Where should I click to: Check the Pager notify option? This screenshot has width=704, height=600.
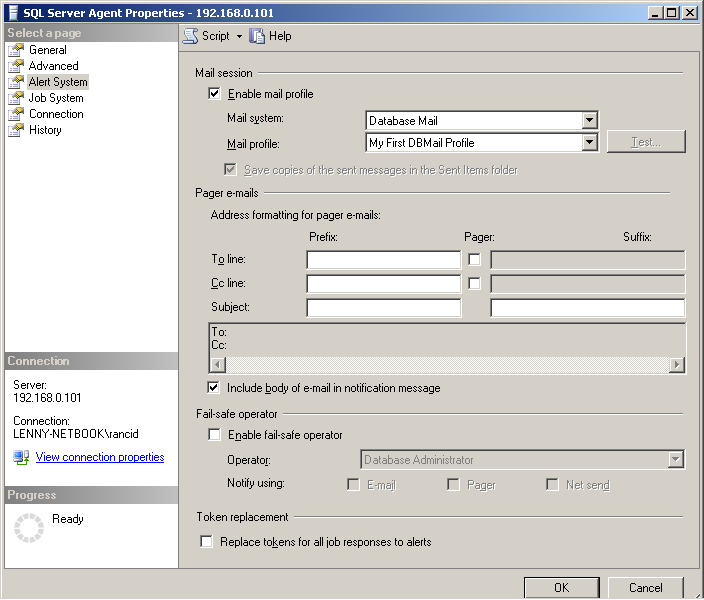[453, 484]
